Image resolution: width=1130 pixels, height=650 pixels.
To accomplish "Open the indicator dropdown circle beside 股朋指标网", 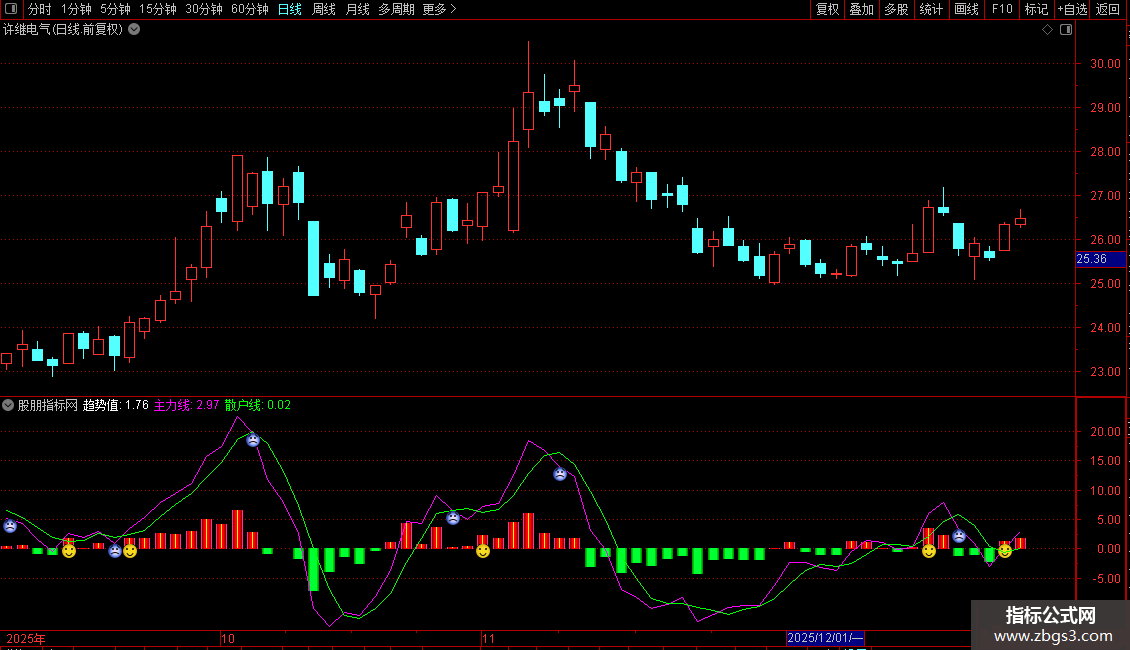I will coord(8,405).
